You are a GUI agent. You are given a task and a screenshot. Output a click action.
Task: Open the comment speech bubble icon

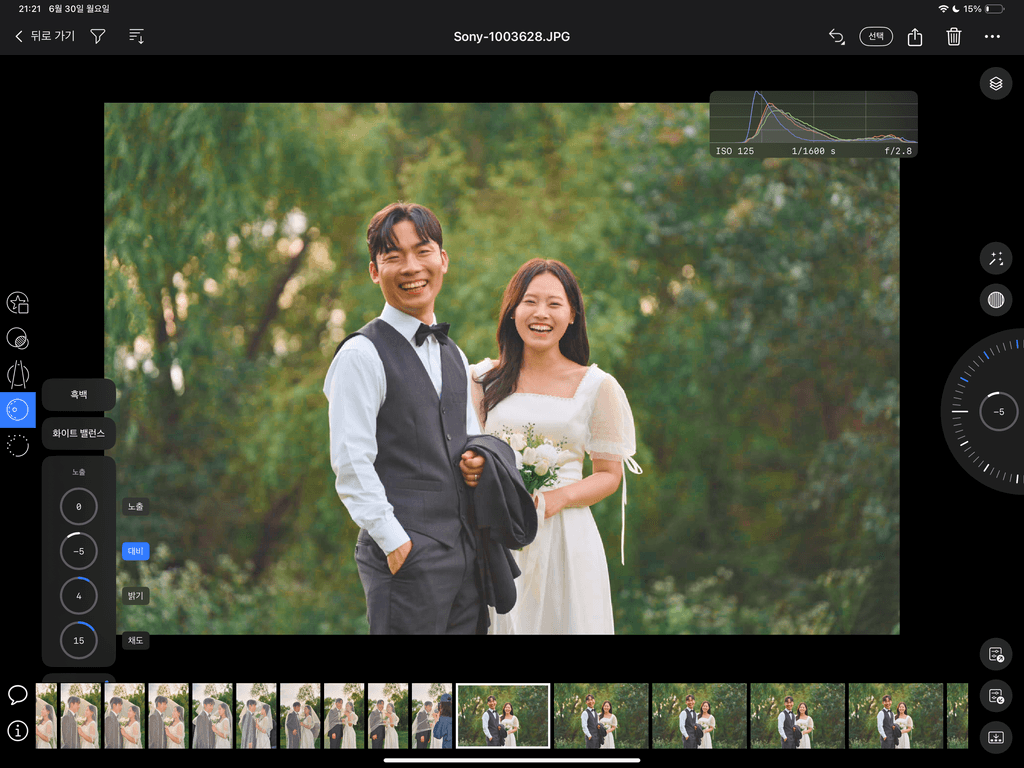[18, 695]
